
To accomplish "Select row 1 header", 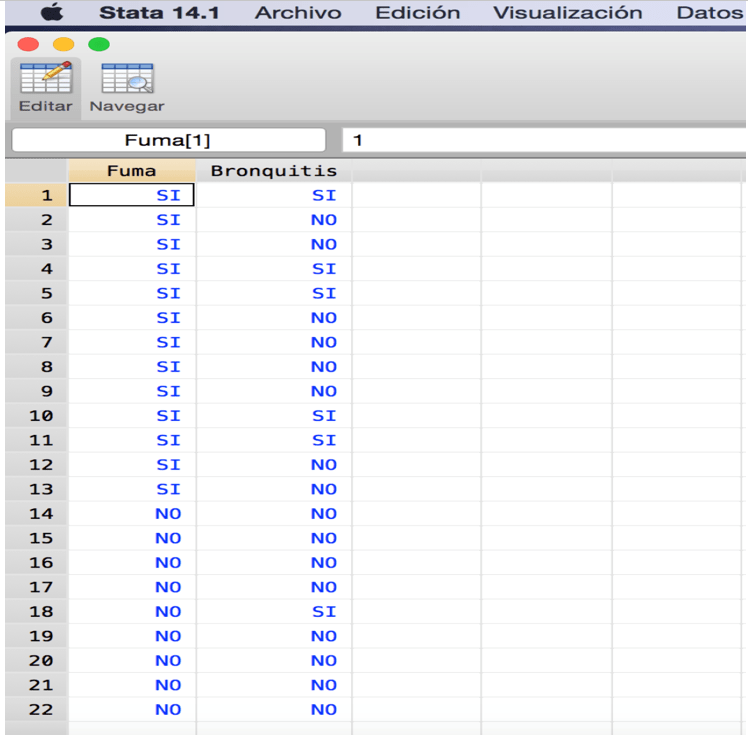I will [x=36, y=196].
